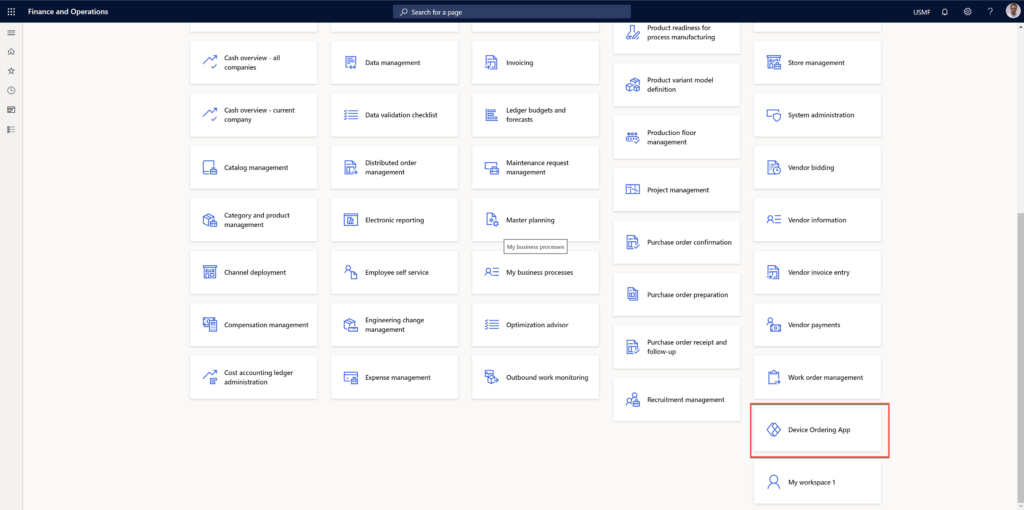
Task: Click the Data validation checklist tile icon
Action: point(351,115)
